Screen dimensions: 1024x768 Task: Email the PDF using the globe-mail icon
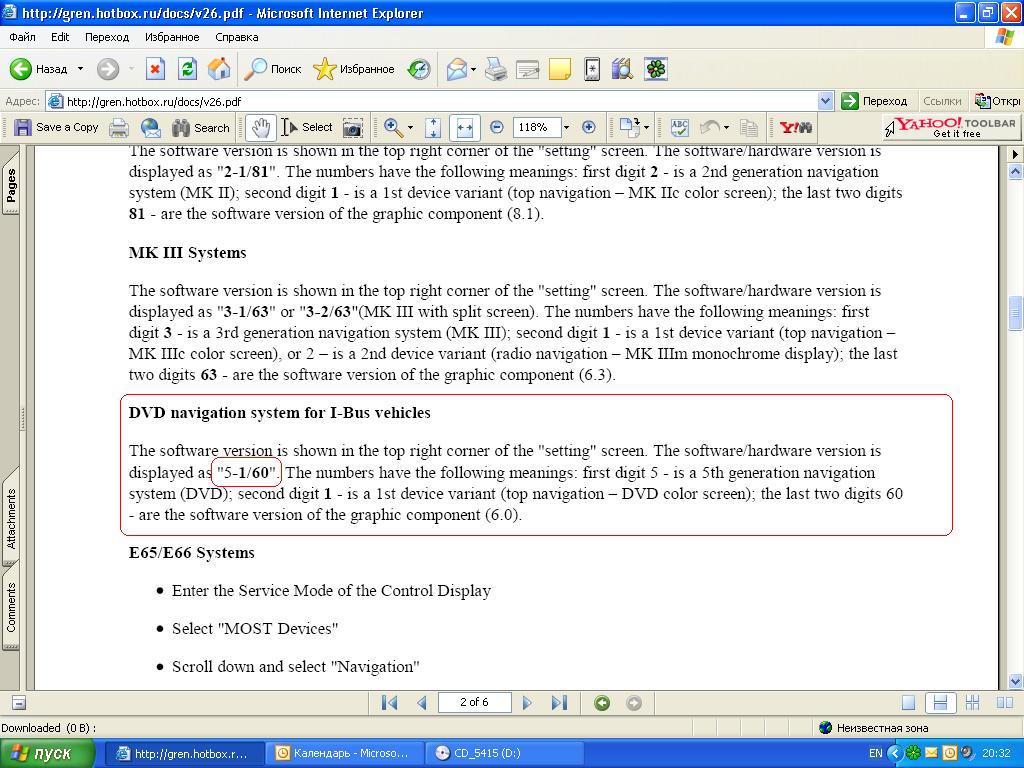pos(151,127)
